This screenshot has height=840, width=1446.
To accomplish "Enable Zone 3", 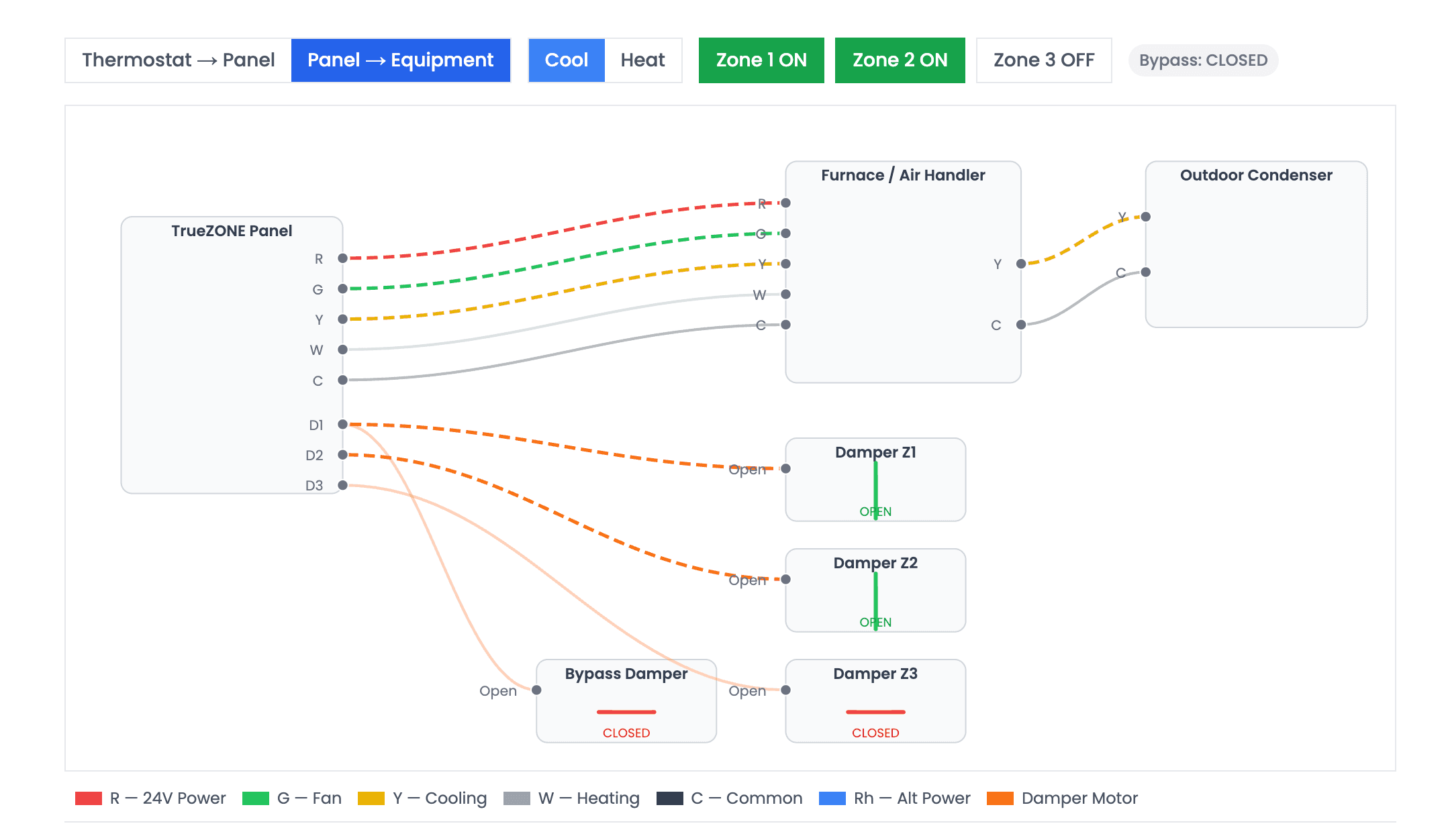I will [1043, 60].
